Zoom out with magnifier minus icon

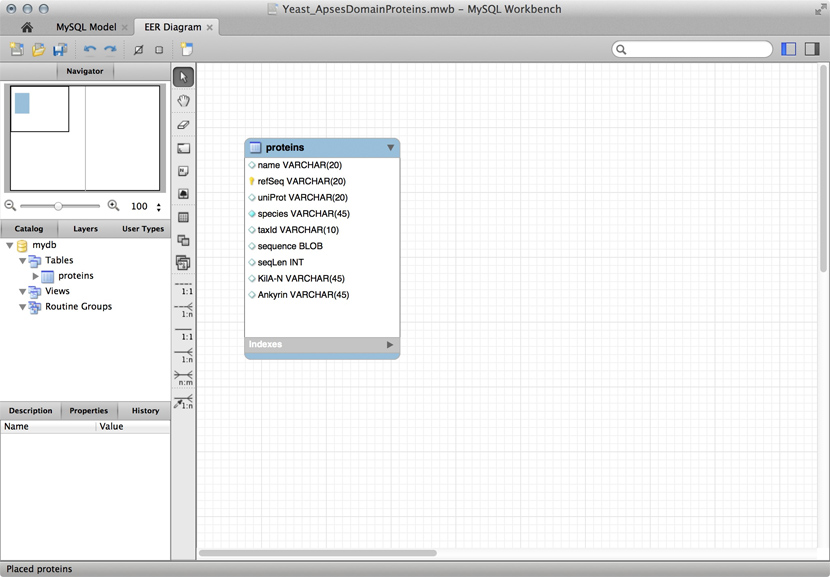point(10,205)
